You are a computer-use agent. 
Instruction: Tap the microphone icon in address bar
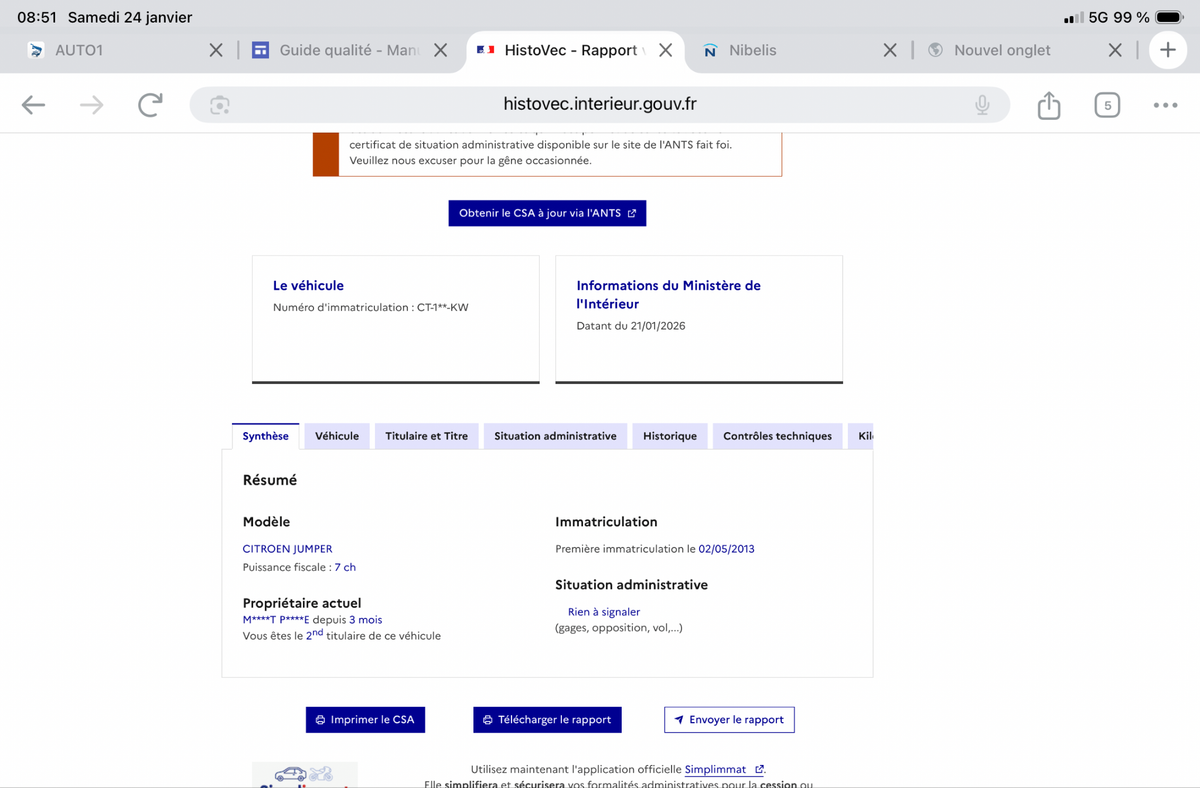pos(982,105)
